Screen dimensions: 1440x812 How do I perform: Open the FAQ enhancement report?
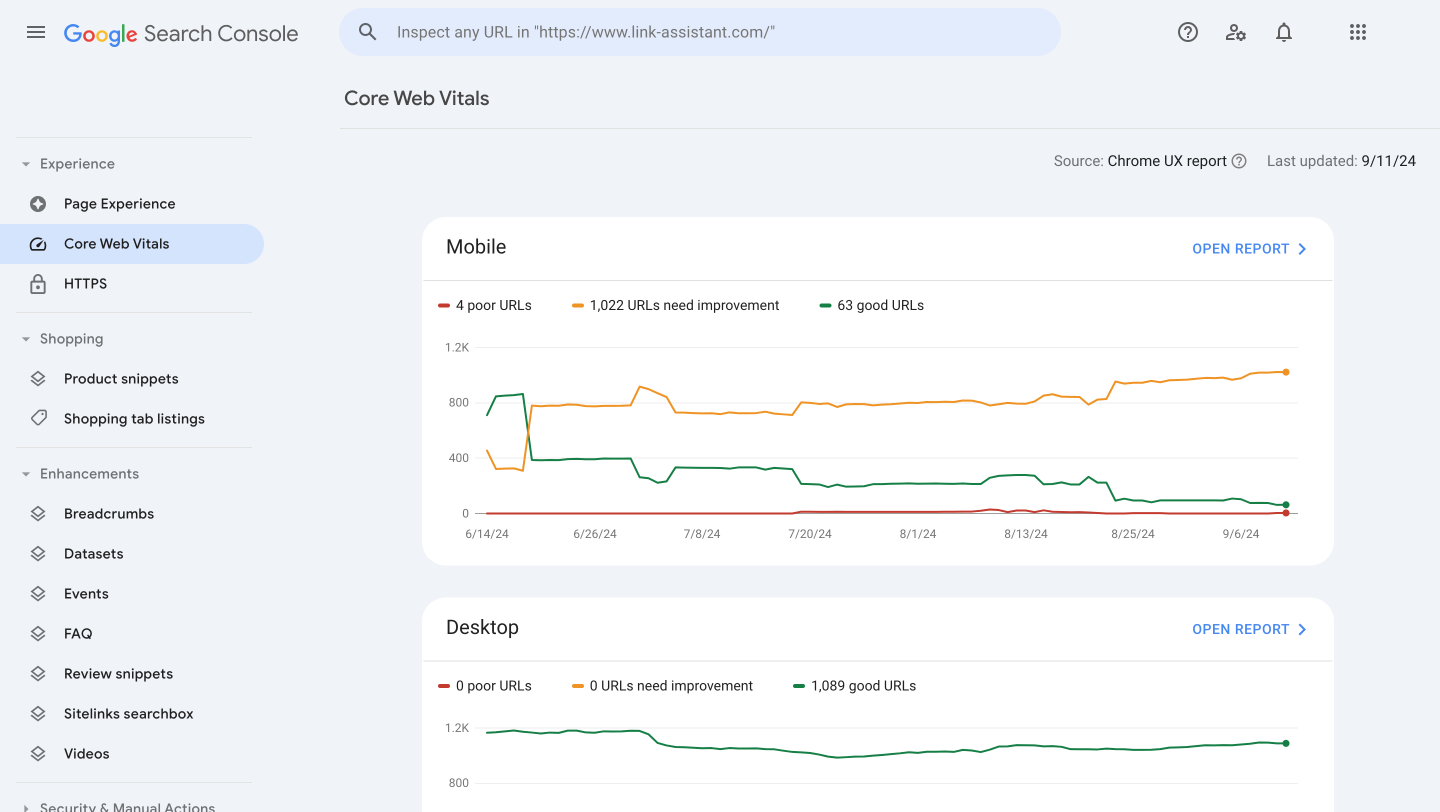(132, 634)
